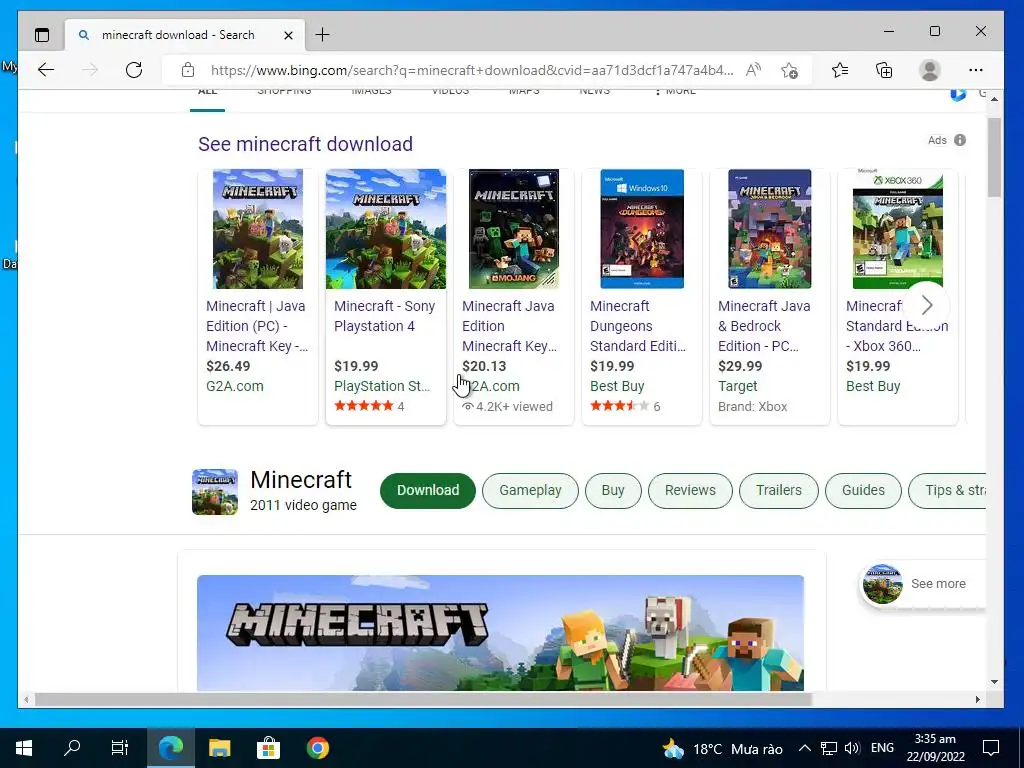This screenshot has height=768, width=1024.
Task: Click Best Buy under Minecraft Dungeons
Action: [x=617, y=386]
